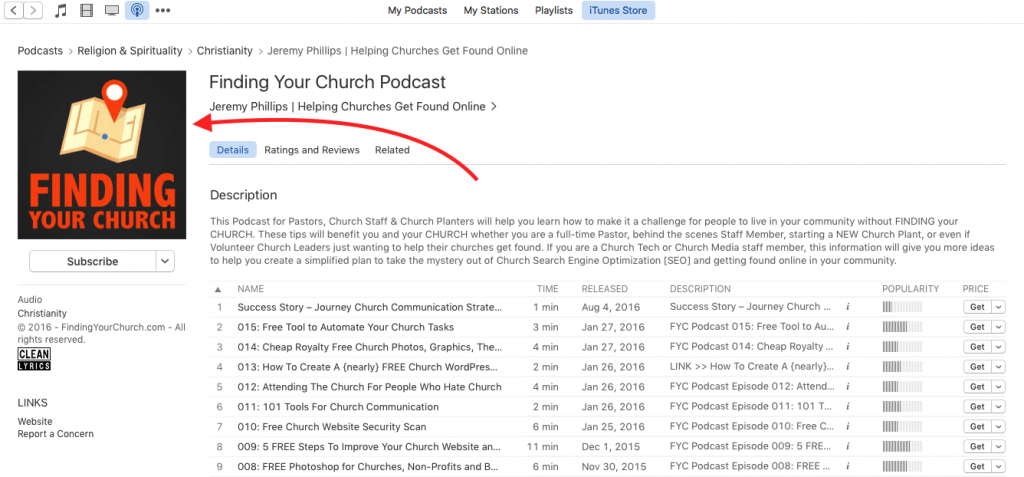Open the Movies library icon
This screenshot has height=477, width=1024.
point(86,10)
